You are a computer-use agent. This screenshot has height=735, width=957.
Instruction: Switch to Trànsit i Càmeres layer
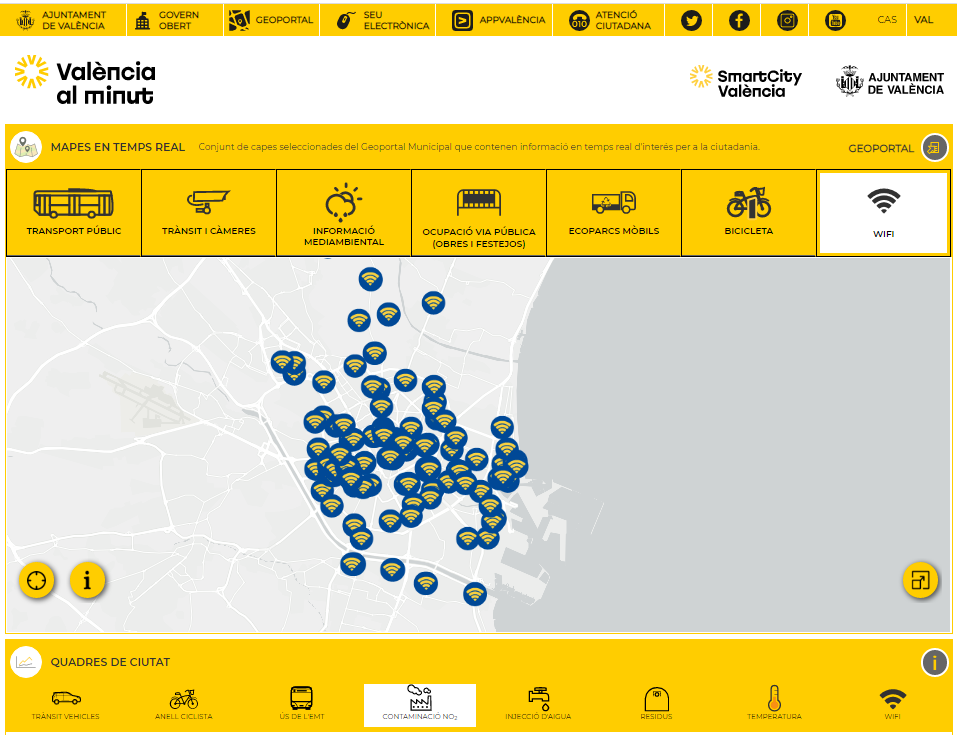pos(209,212)
